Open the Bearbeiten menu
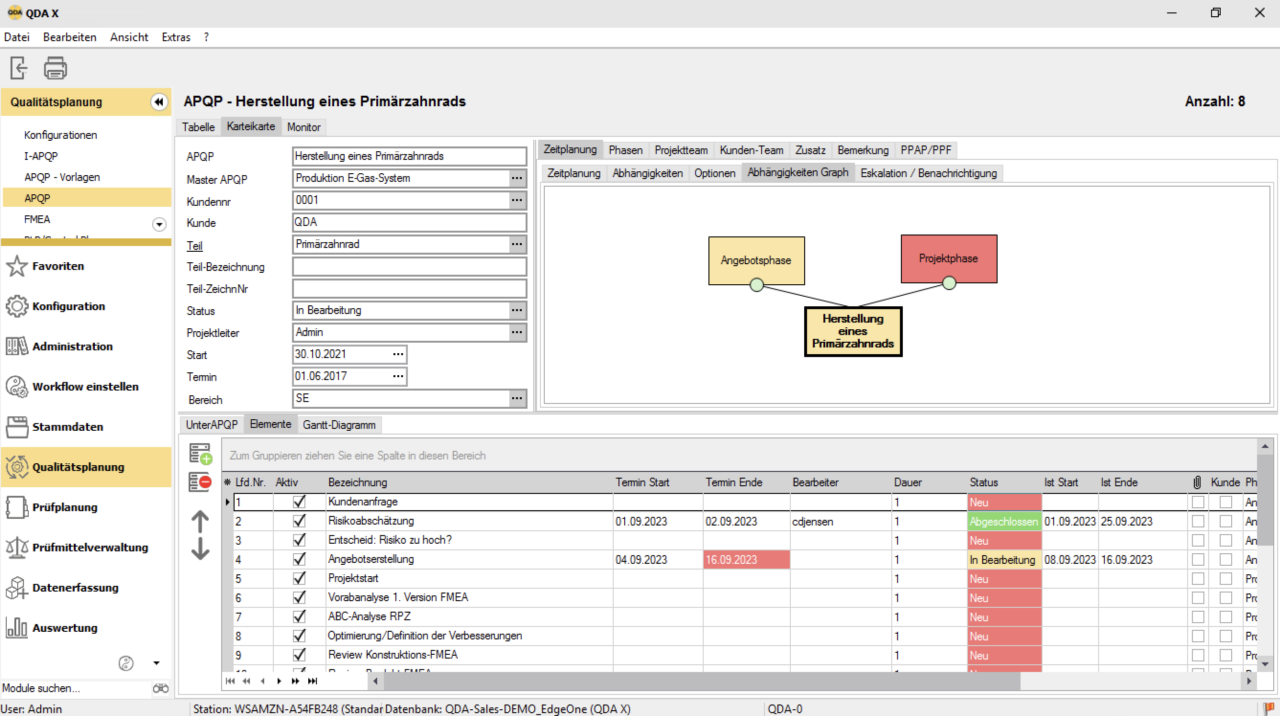Screen dimensions: 1280x716 pyautogui.click(x=70, y=37)
